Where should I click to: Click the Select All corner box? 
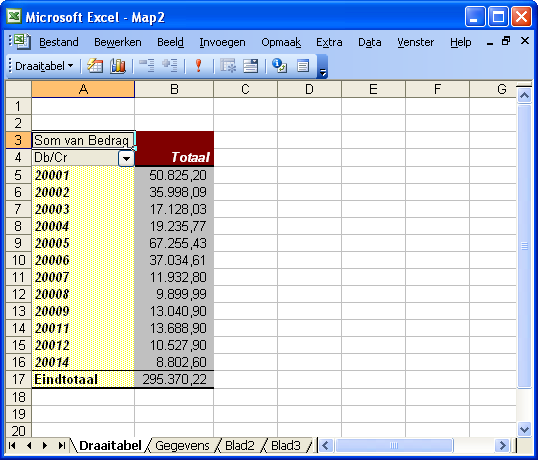pos(19,89)
